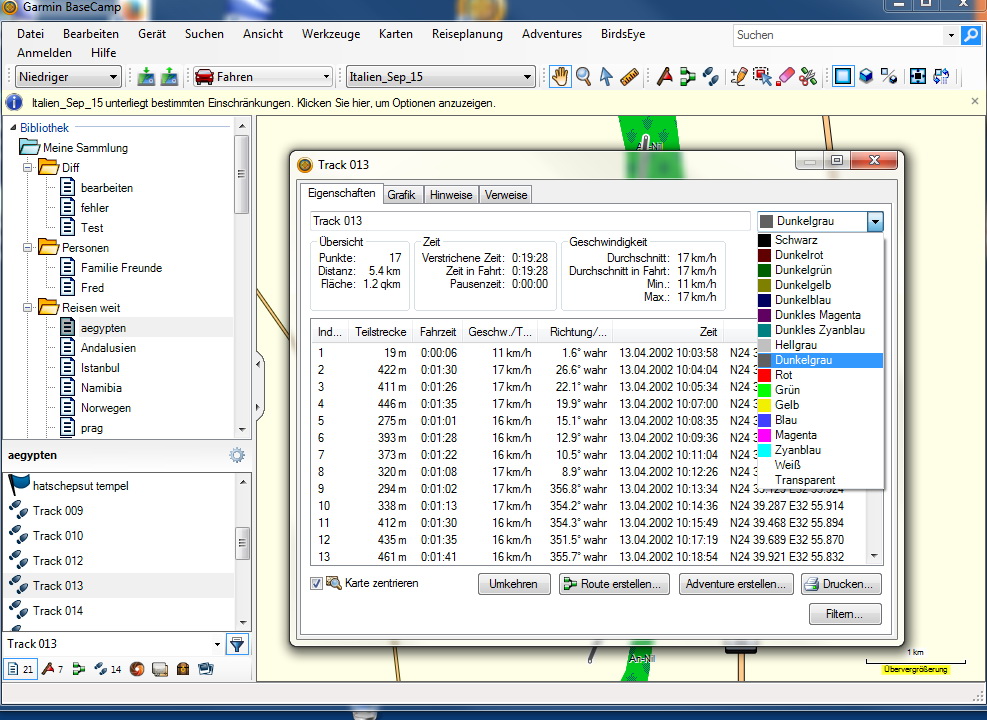The width and height of the screenshot is (987, 720).
Task: Select the pencil insert tool
Action: 739,77
